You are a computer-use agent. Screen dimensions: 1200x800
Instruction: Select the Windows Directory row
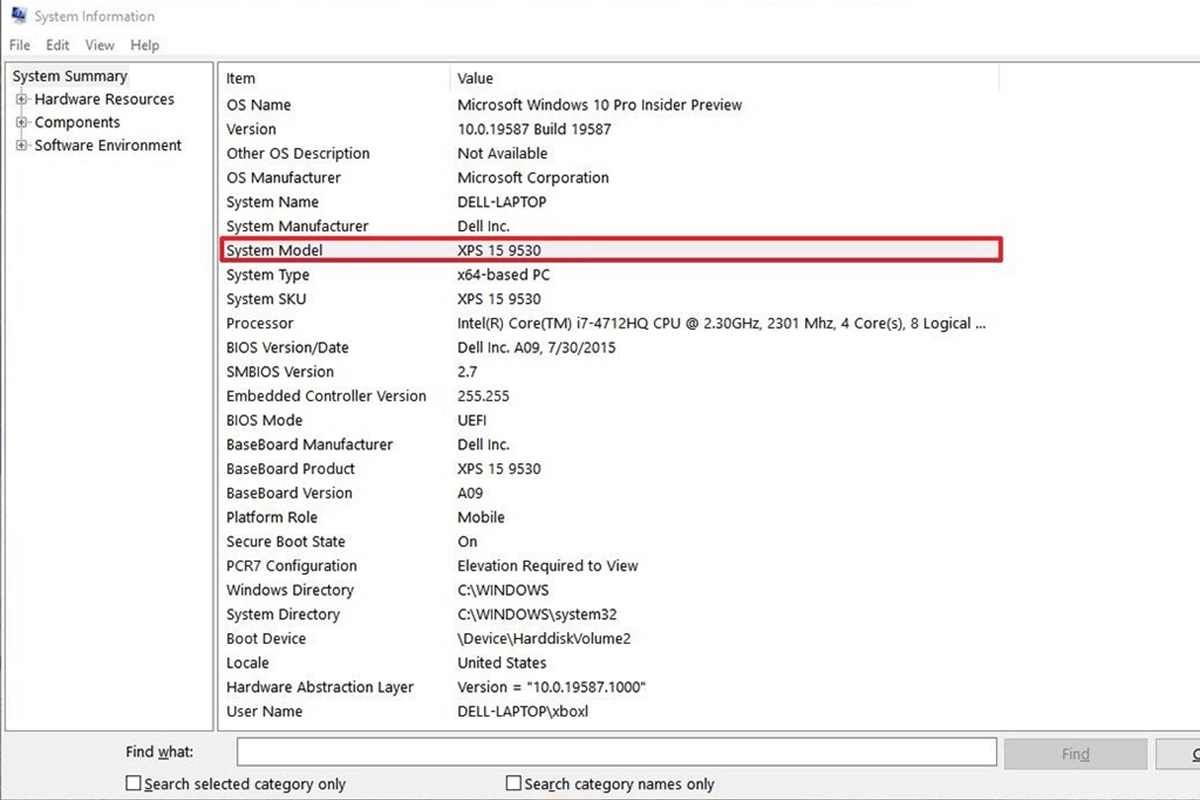tap(610, 590)
